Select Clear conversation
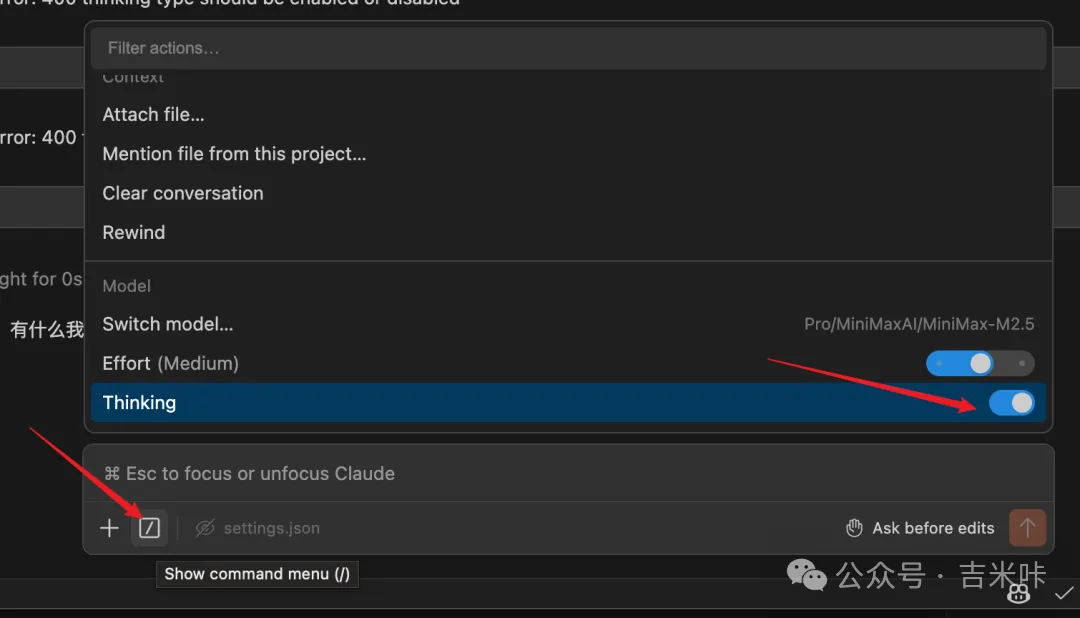This screenshot has height=618, width=1080. 183,193
